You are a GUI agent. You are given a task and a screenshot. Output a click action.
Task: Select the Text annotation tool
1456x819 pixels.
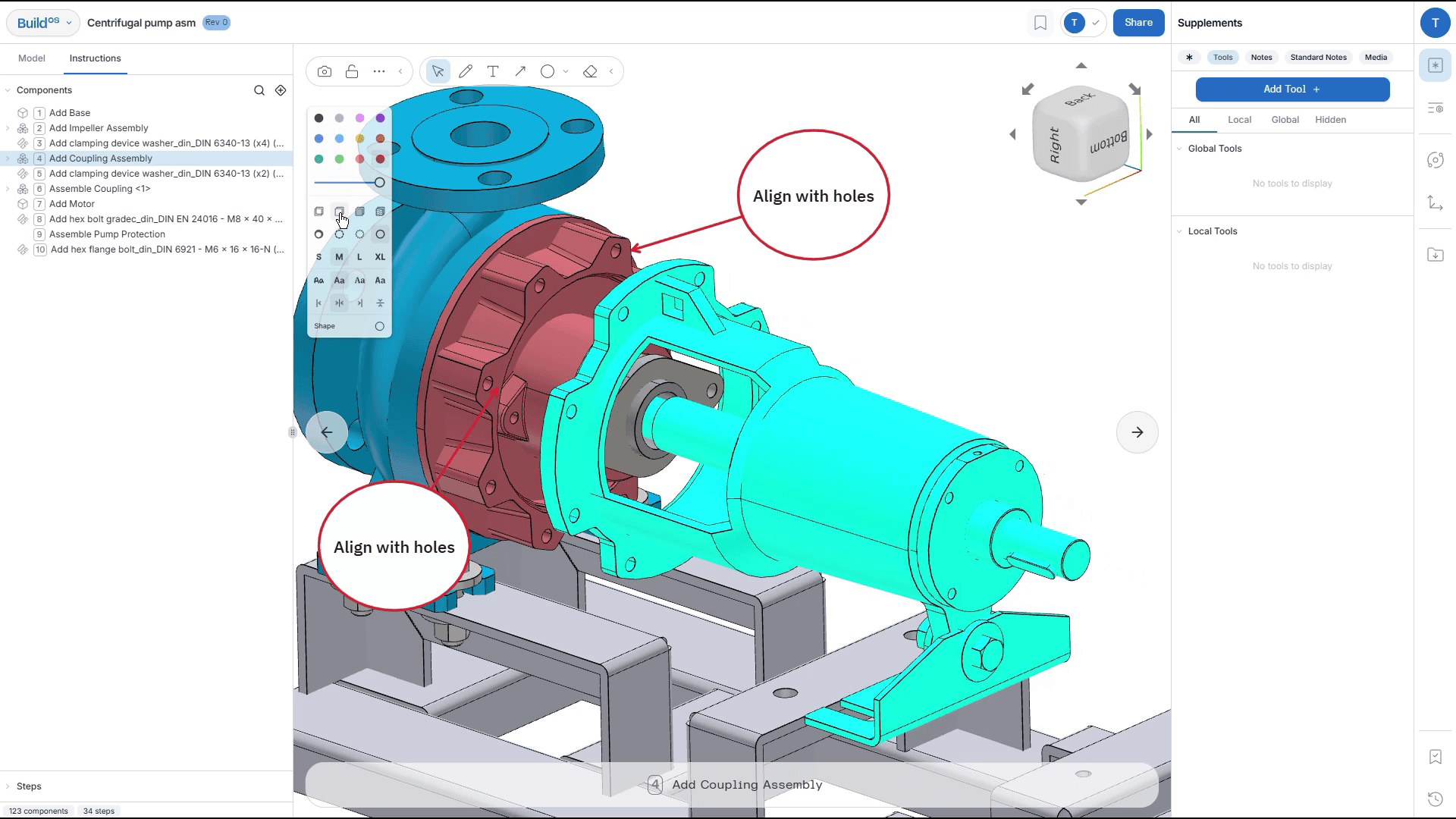493,71
